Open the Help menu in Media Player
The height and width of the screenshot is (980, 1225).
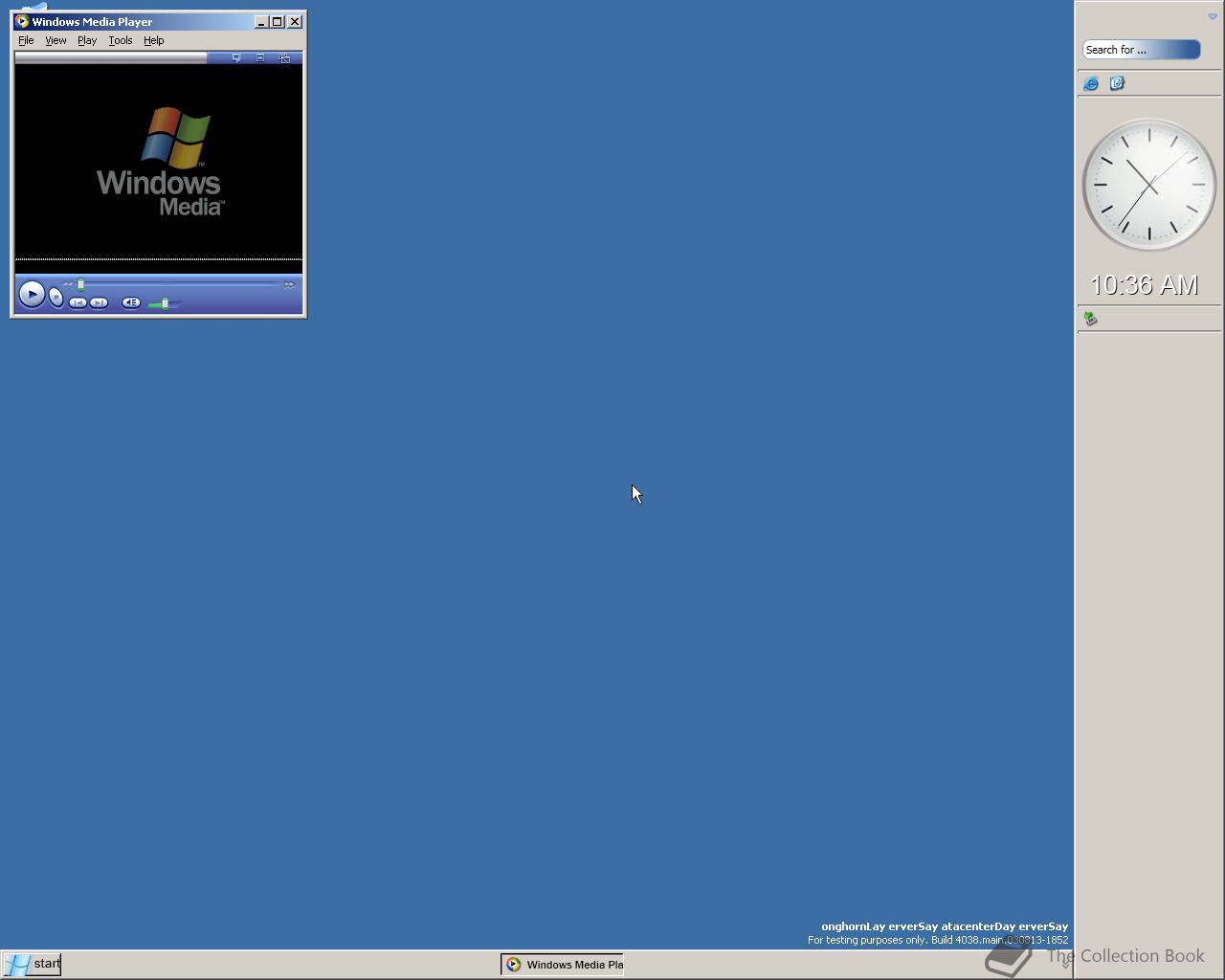(x=154, y=40)
